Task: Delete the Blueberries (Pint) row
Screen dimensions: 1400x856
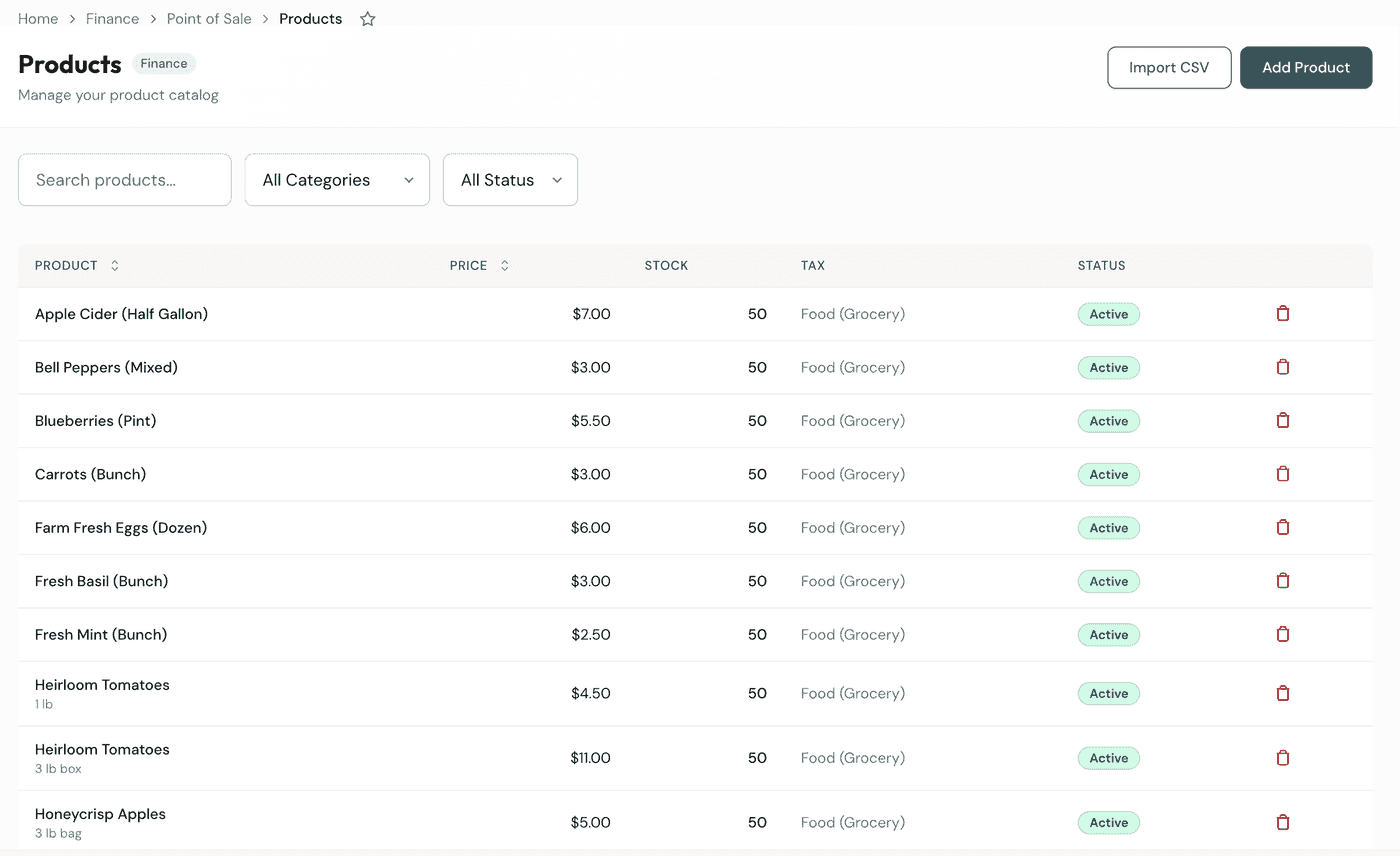Action: (1283, 420)
